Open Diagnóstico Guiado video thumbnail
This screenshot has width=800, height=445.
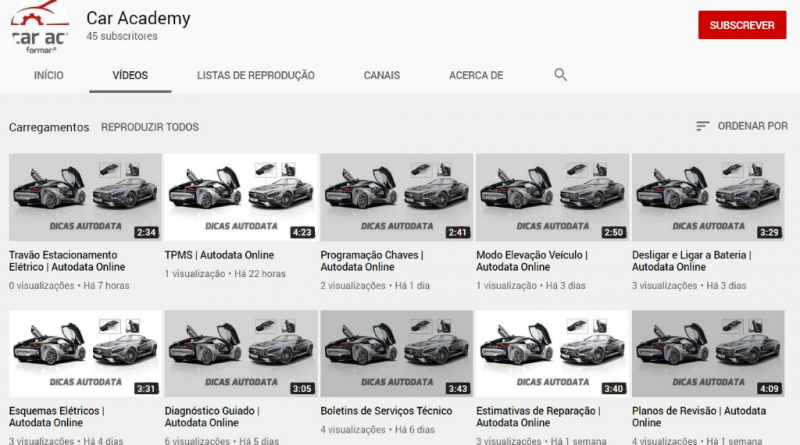pos(241,353)
